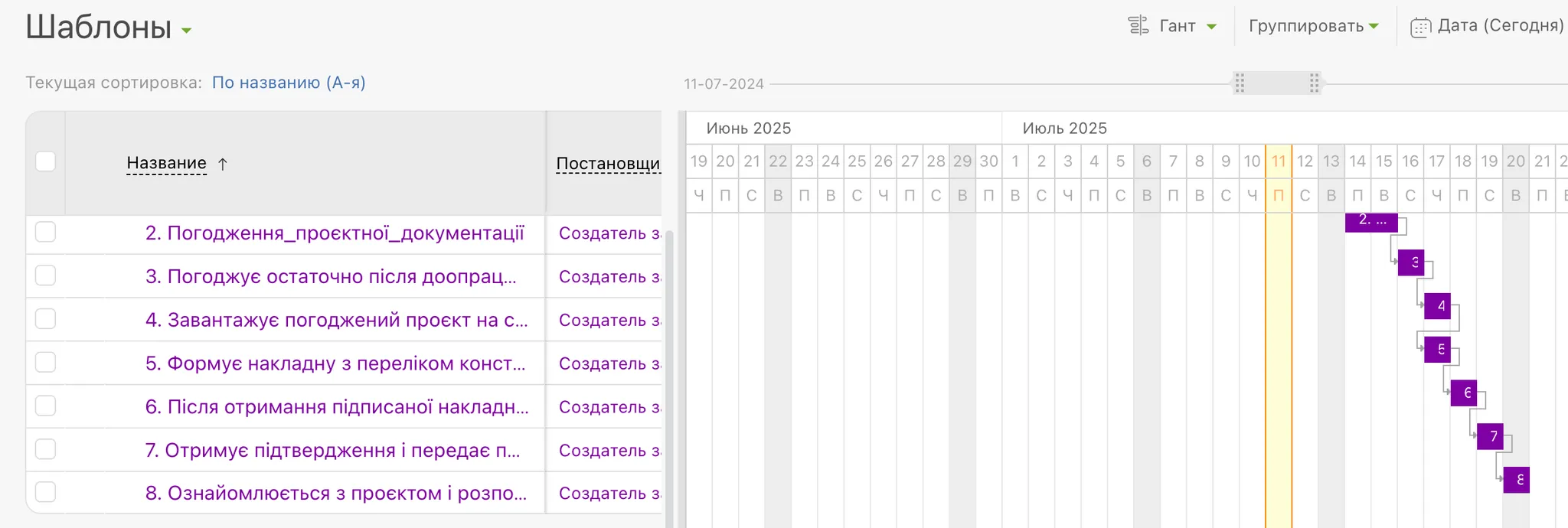The image size is (1568, 528).
Task: Toggle the select-all checkbox in table header
Action: (x=46, y=161)
